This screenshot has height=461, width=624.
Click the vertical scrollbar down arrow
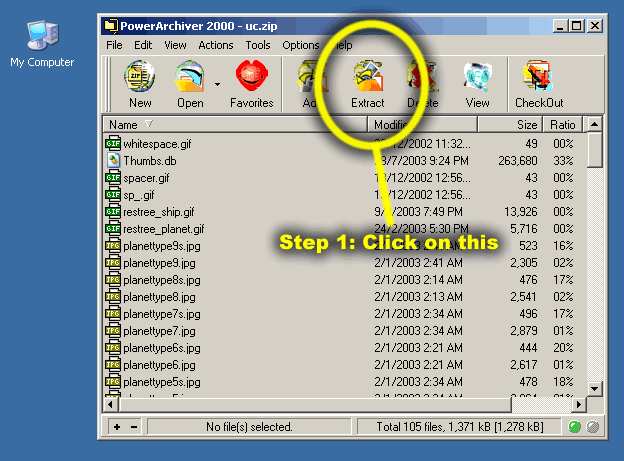pos(595,389)
